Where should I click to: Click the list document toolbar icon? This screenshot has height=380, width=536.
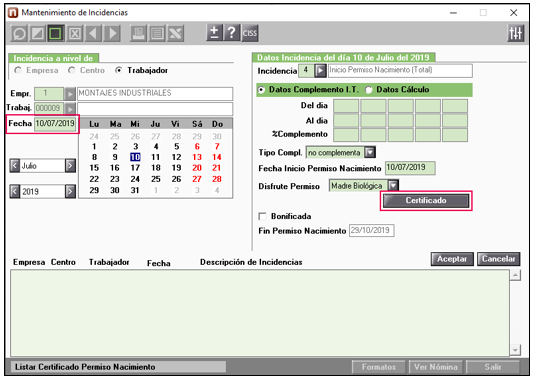pos(157,33)
